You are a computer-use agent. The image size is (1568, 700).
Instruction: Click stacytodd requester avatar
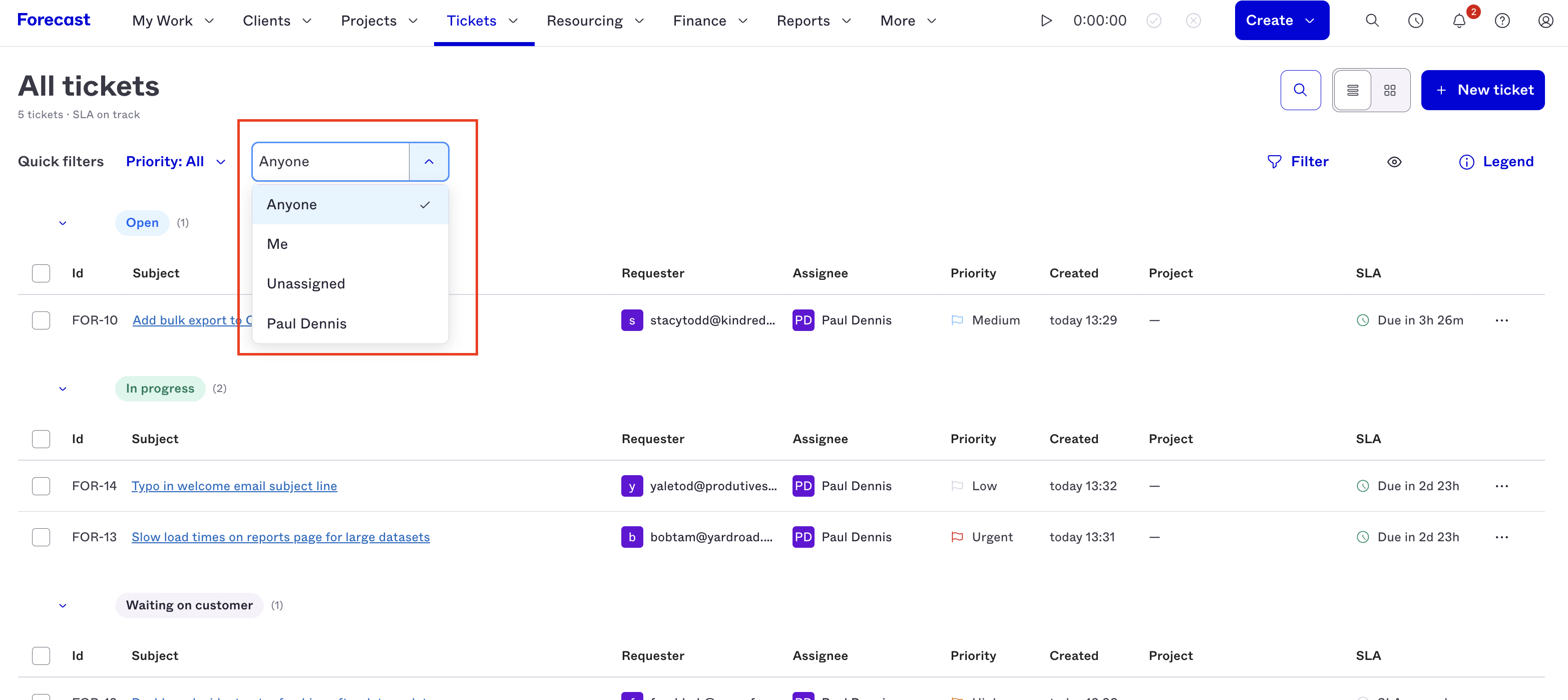click(632, 320)
